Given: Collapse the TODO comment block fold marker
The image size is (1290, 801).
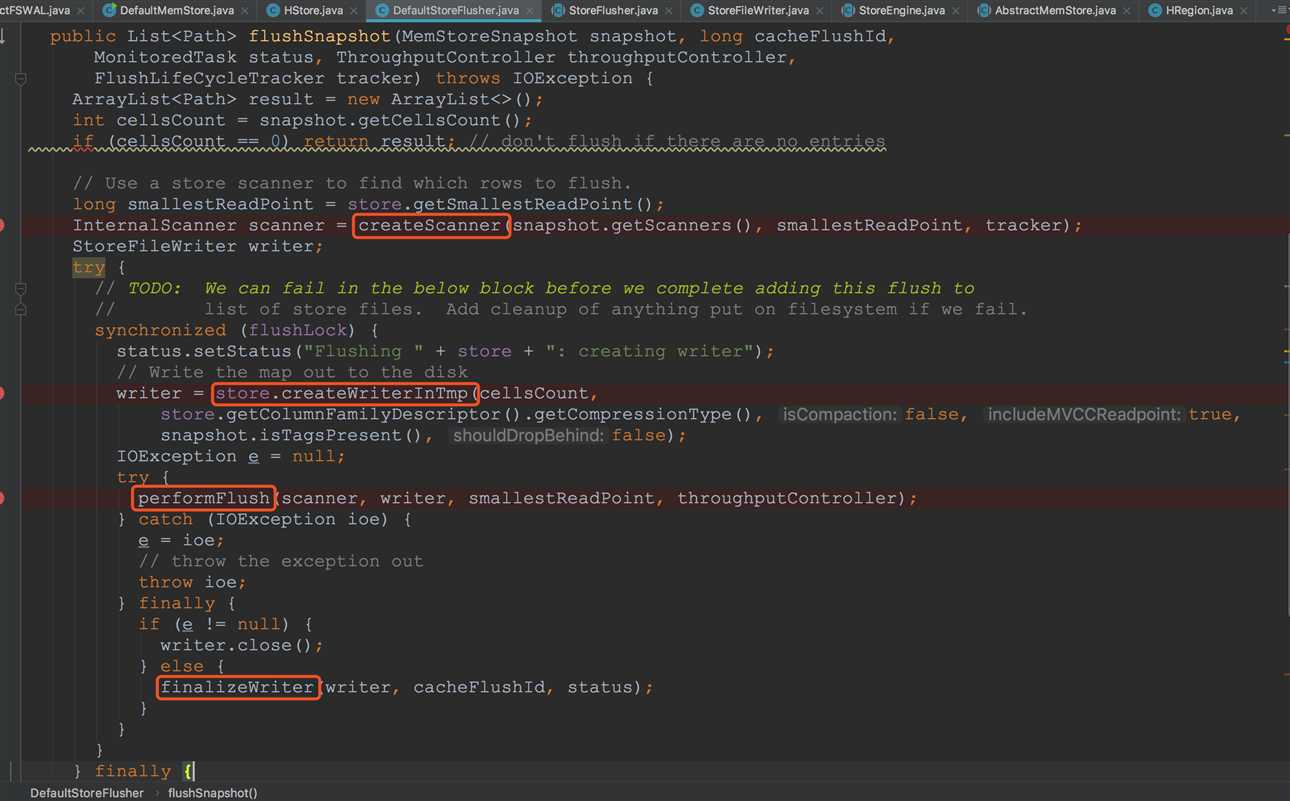Looking at the screenshot, I should [x=20, y=288].
